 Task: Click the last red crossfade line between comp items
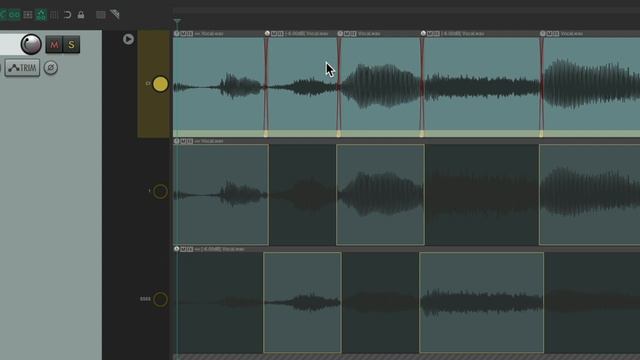tap(542, 84)
